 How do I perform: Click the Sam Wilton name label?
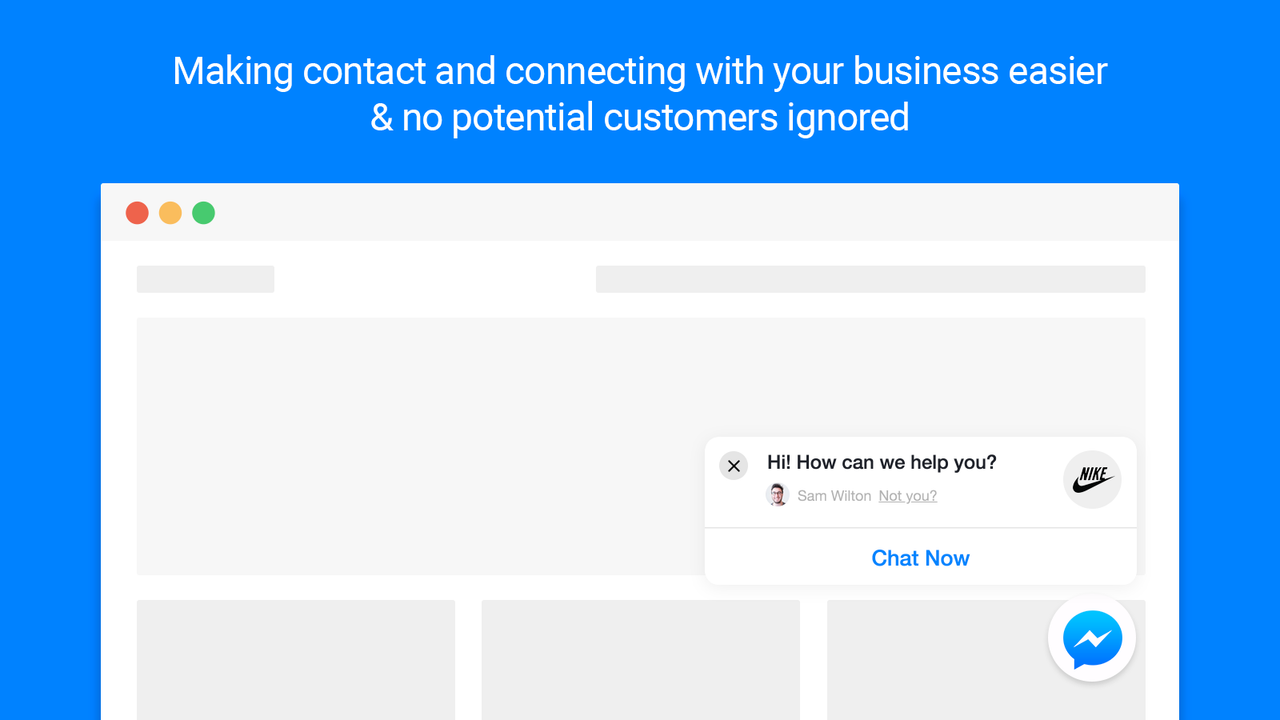click(834, 495)
